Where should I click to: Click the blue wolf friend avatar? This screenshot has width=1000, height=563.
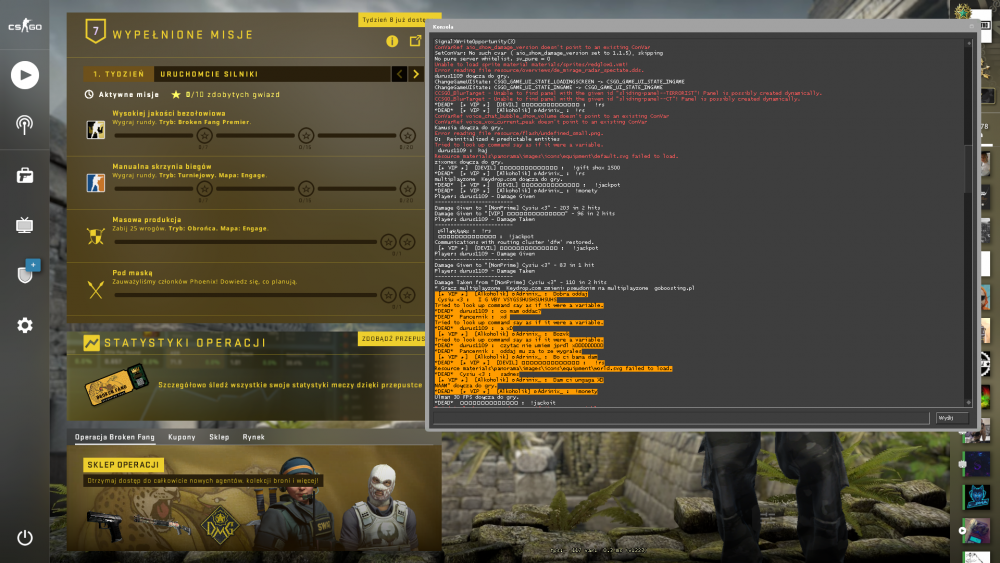976,497
